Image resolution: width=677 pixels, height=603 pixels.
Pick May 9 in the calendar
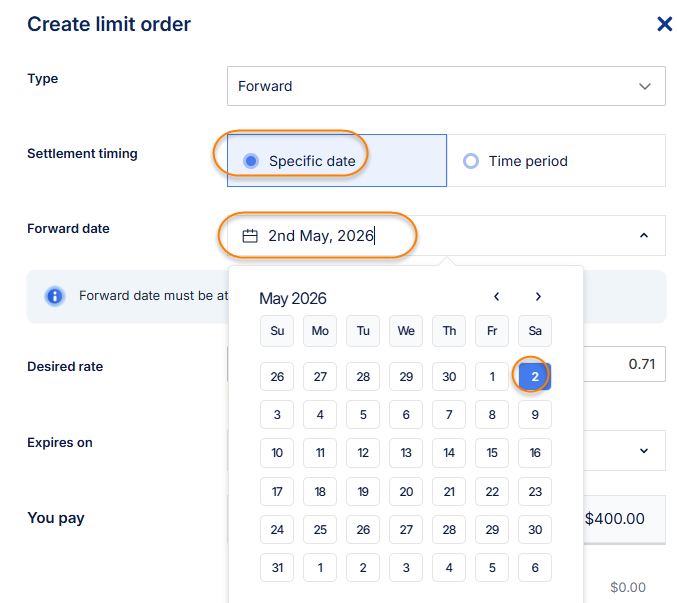coord(535,415)
